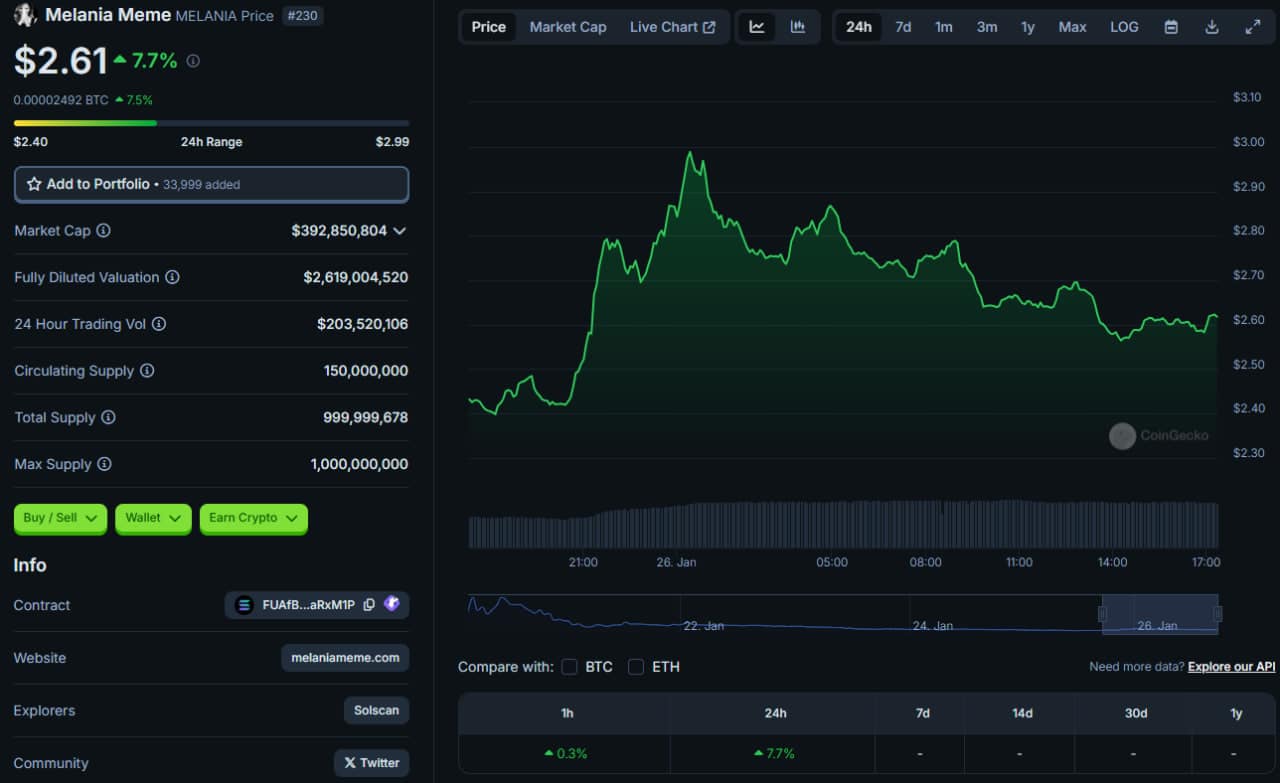Screen dimensions: 1280x783
Task: Expand the Market Cap value chevron
Action: point(400,231)
